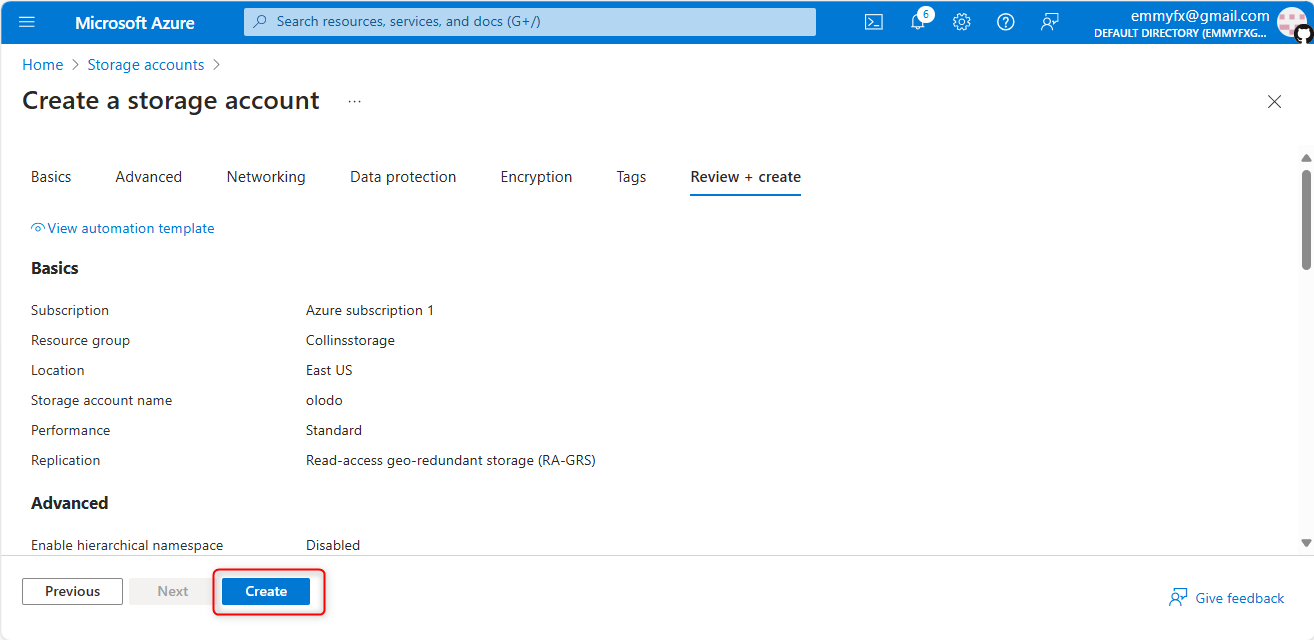Click the 'Storage account name' label

tap(101, 400)
